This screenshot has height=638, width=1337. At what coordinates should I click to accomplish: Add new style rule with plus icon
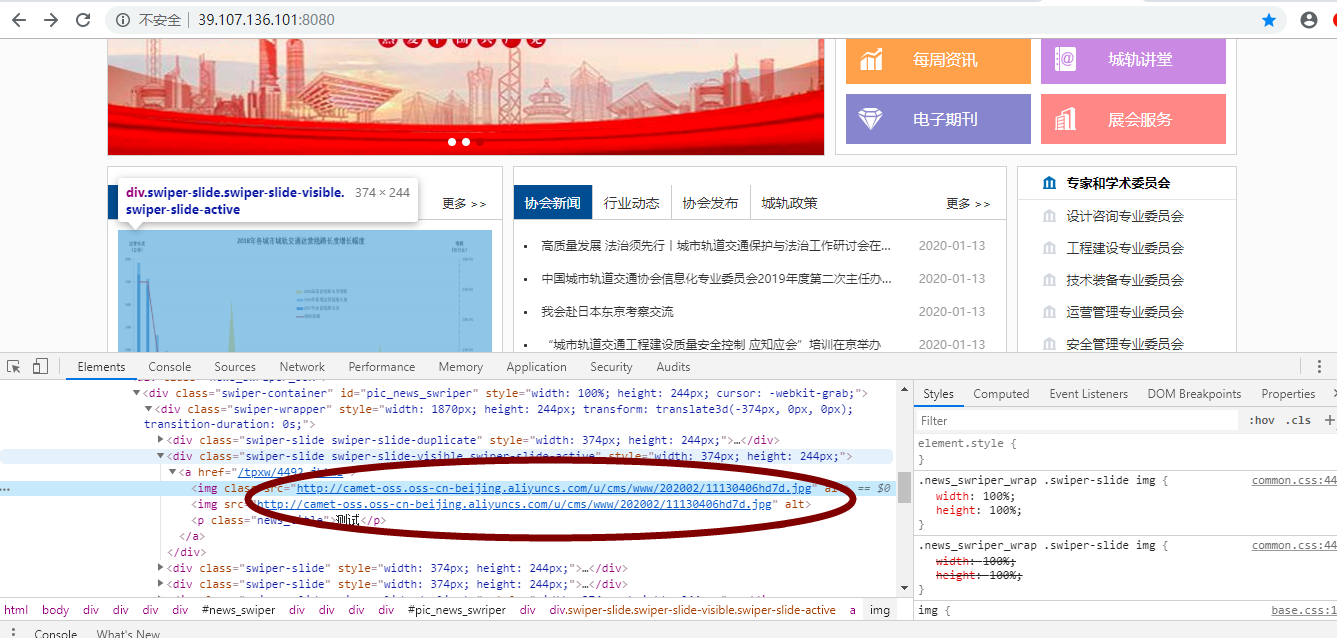tap(1329, 420)
